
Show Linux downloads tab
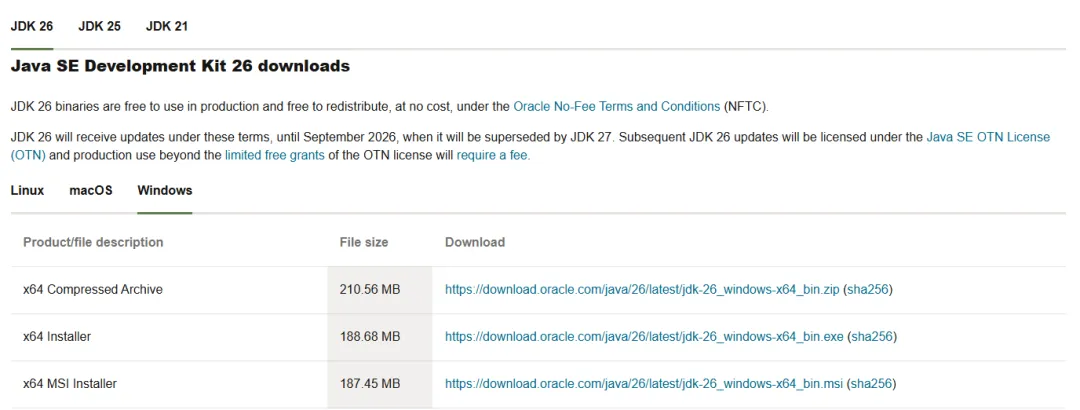pyautogui.click(x=27, y=190)
